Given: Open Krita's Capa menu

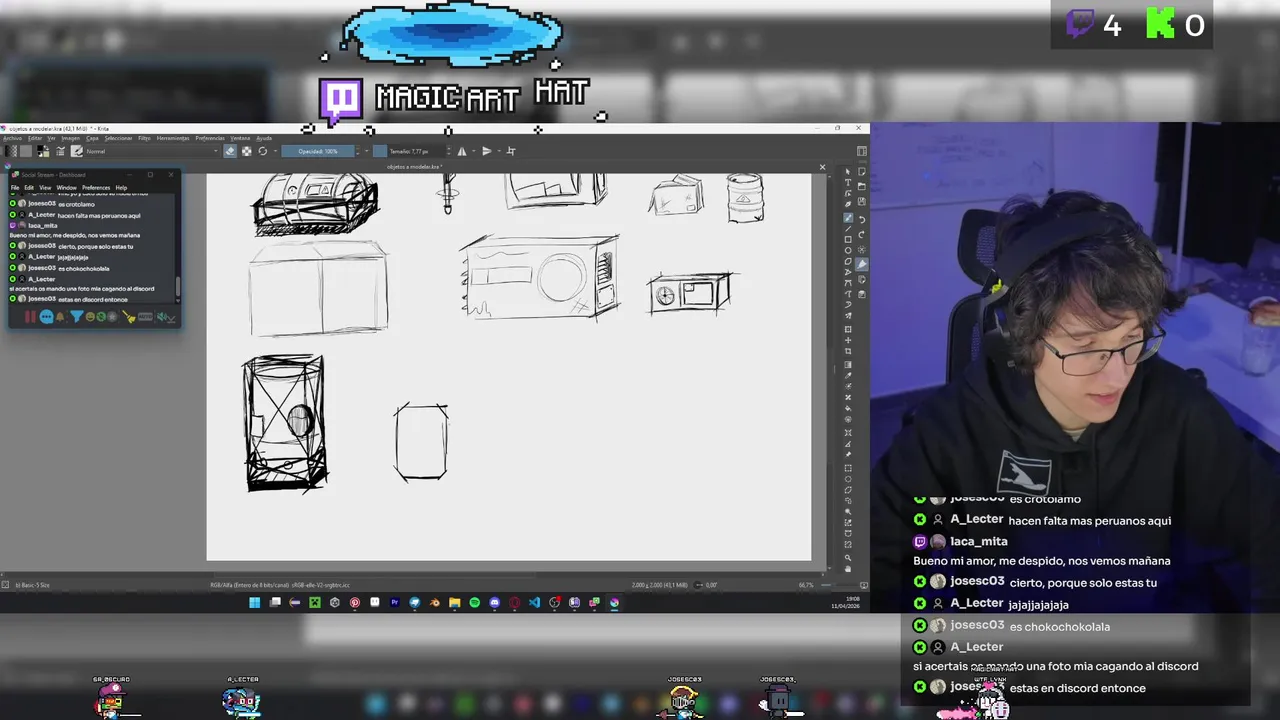Looking at the screenshot, I should [x=92, y=138].
